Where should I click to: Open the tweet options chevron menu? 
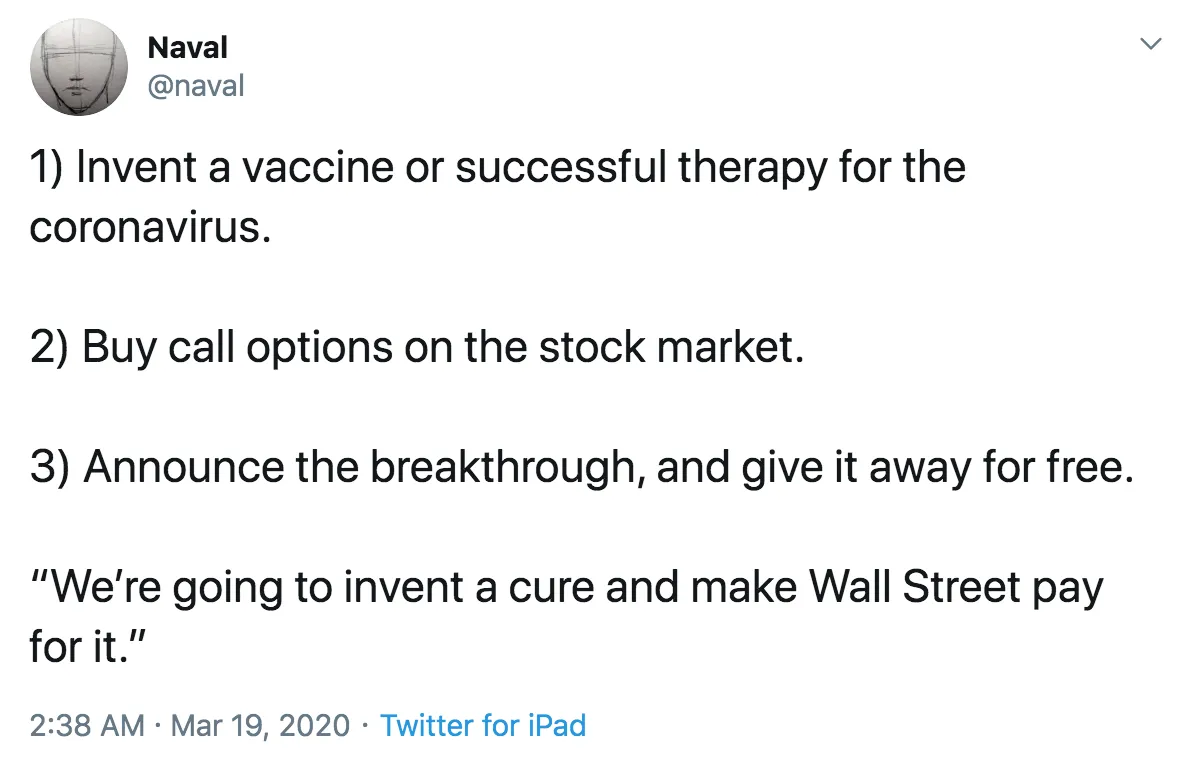tap(1151, 44)
